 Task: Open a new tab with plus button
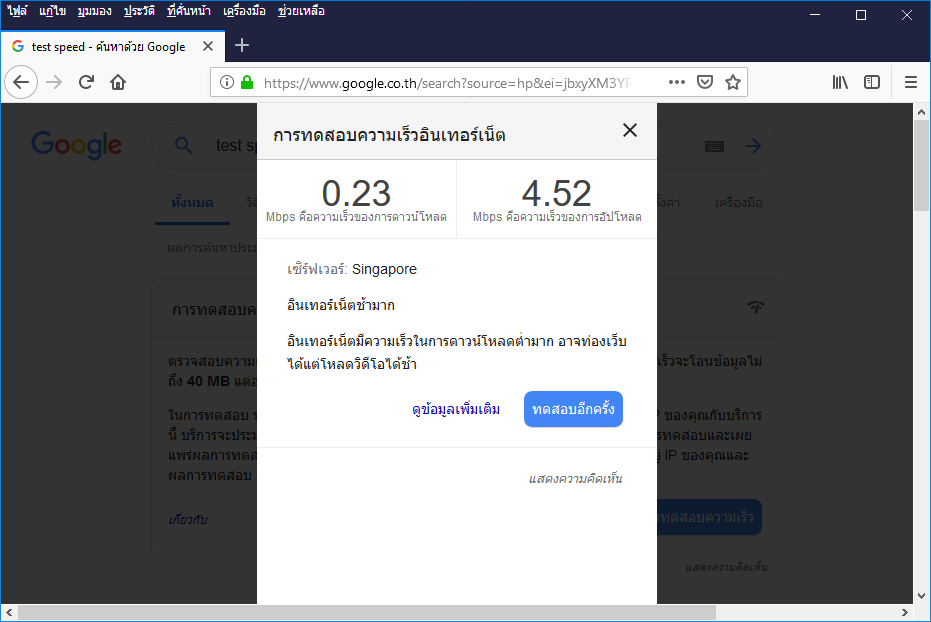coord(242,45)
